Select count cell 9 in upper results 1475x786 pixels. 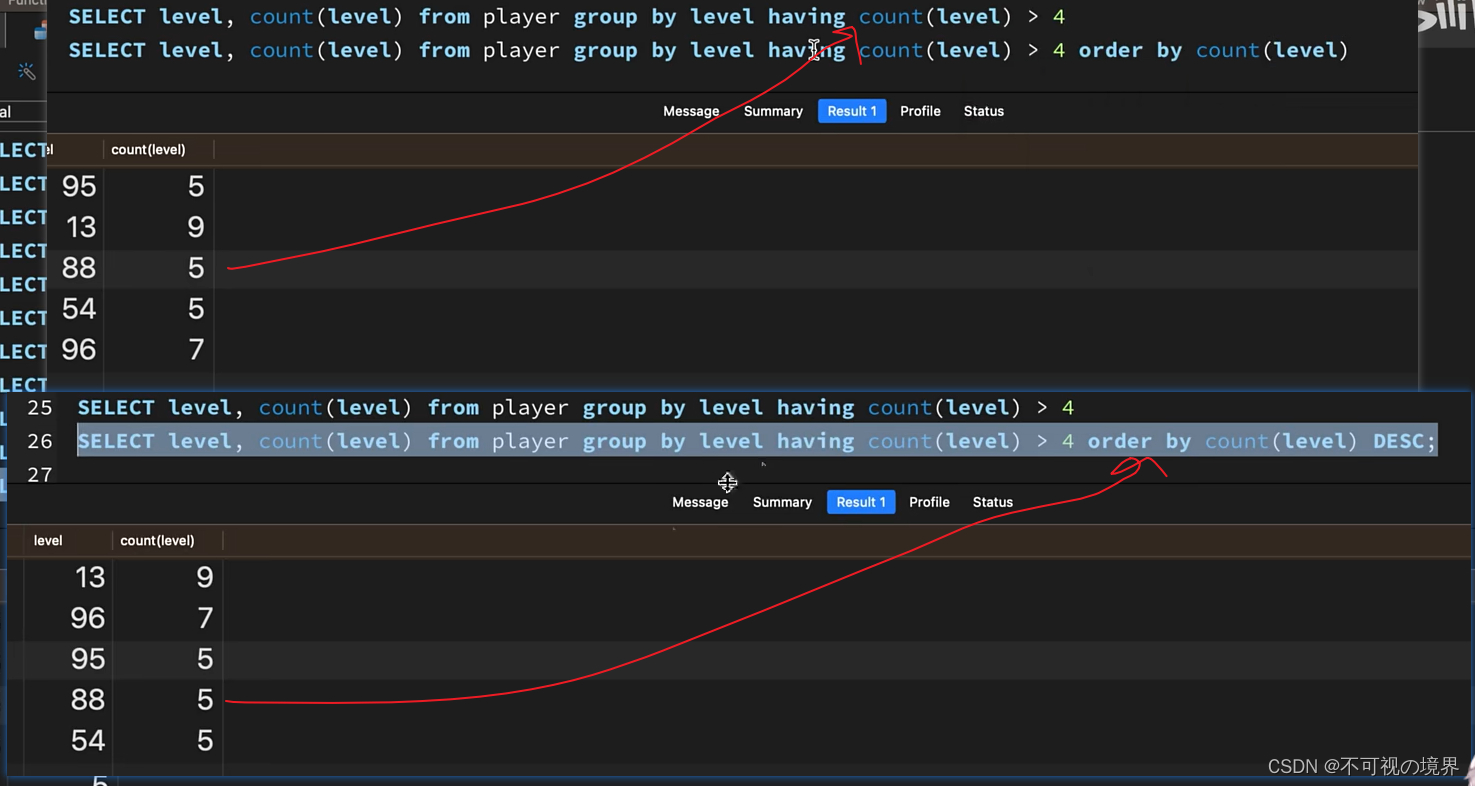(x=196, y=228)
